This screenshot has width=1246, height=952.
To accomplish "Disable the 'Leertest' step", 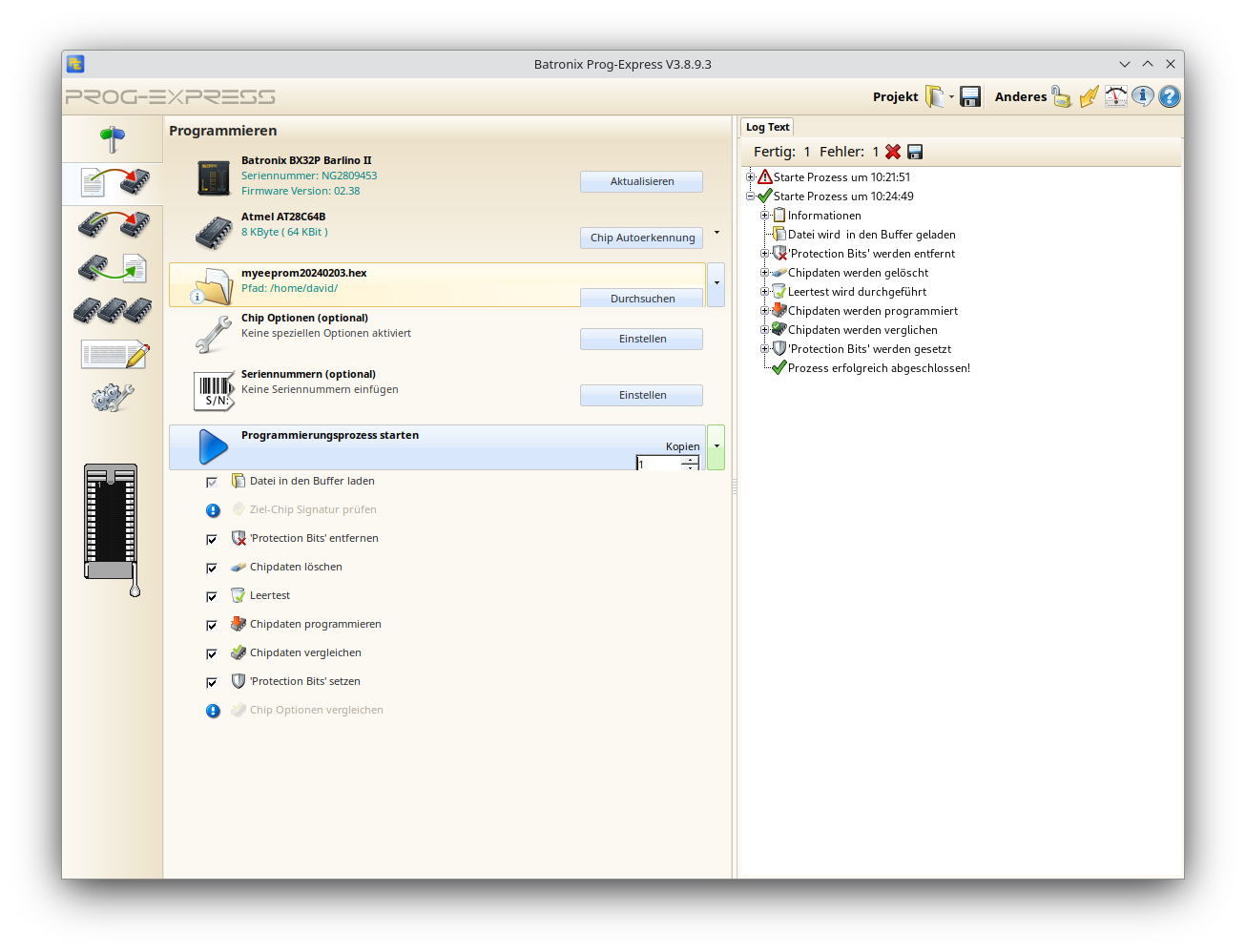I will tap(212, 596).
